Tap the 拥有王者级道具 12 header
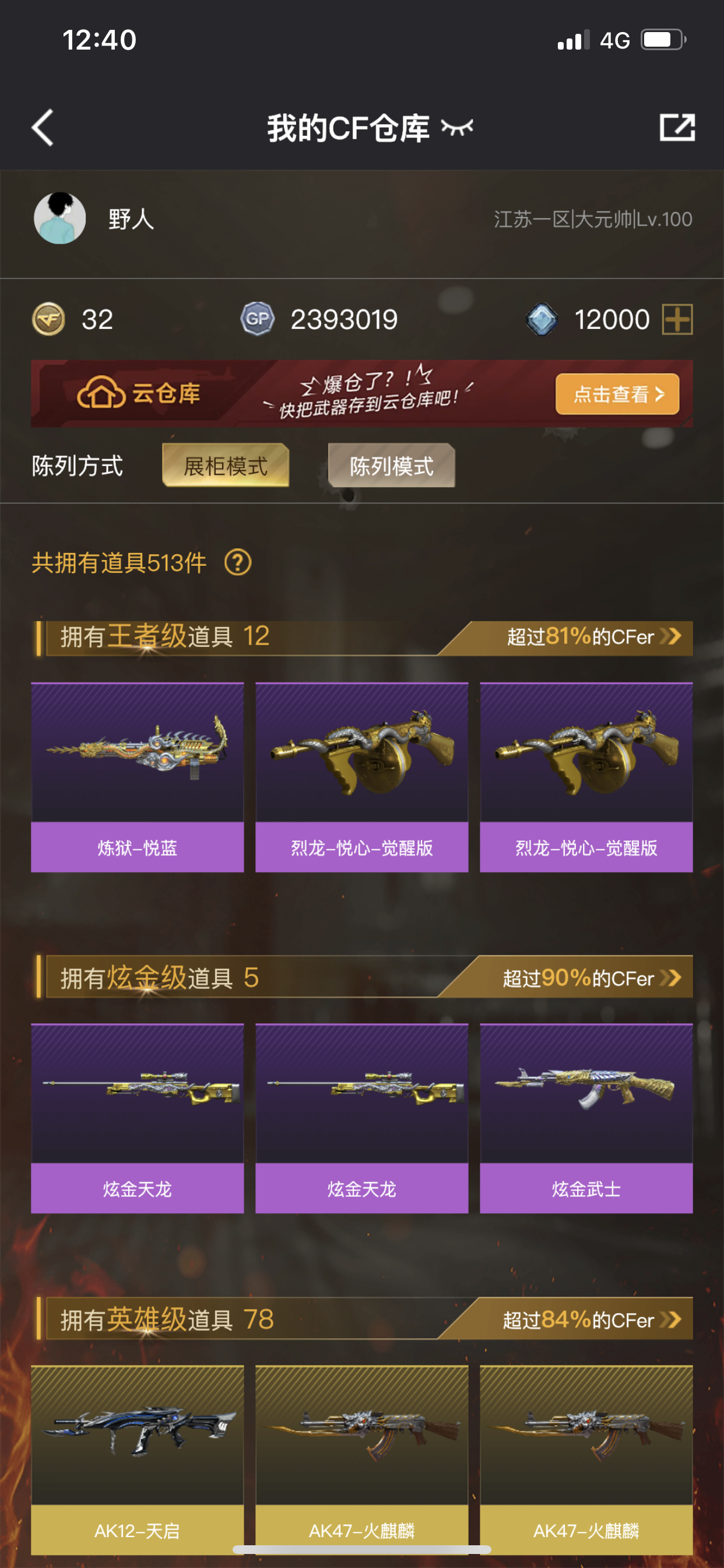724x1568 pixels. 164,636
